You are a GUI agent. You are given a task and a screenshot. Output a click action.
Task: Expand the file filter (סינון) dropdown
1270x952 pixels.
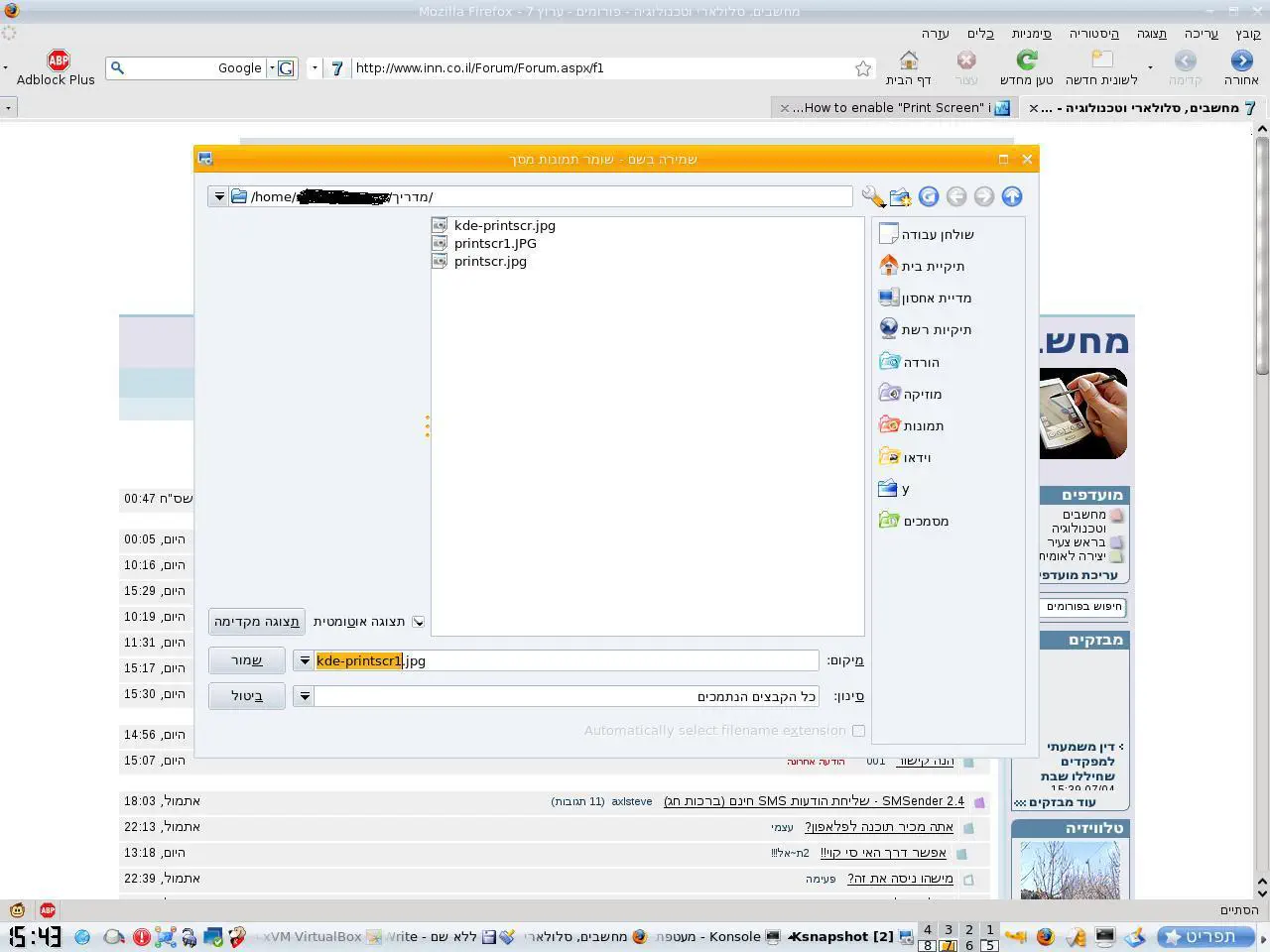pos(305,696)
